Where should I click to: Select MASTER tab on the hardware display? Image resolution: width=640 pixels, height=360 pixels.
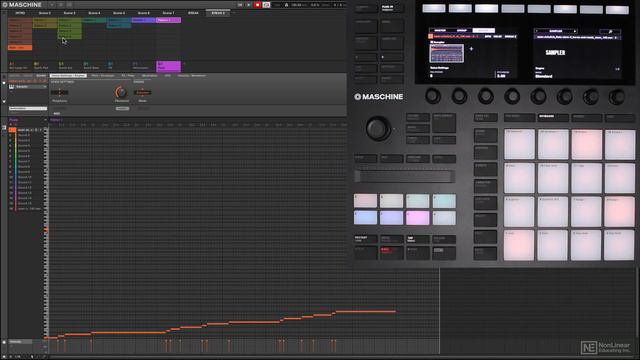click(x=440, y=30)
